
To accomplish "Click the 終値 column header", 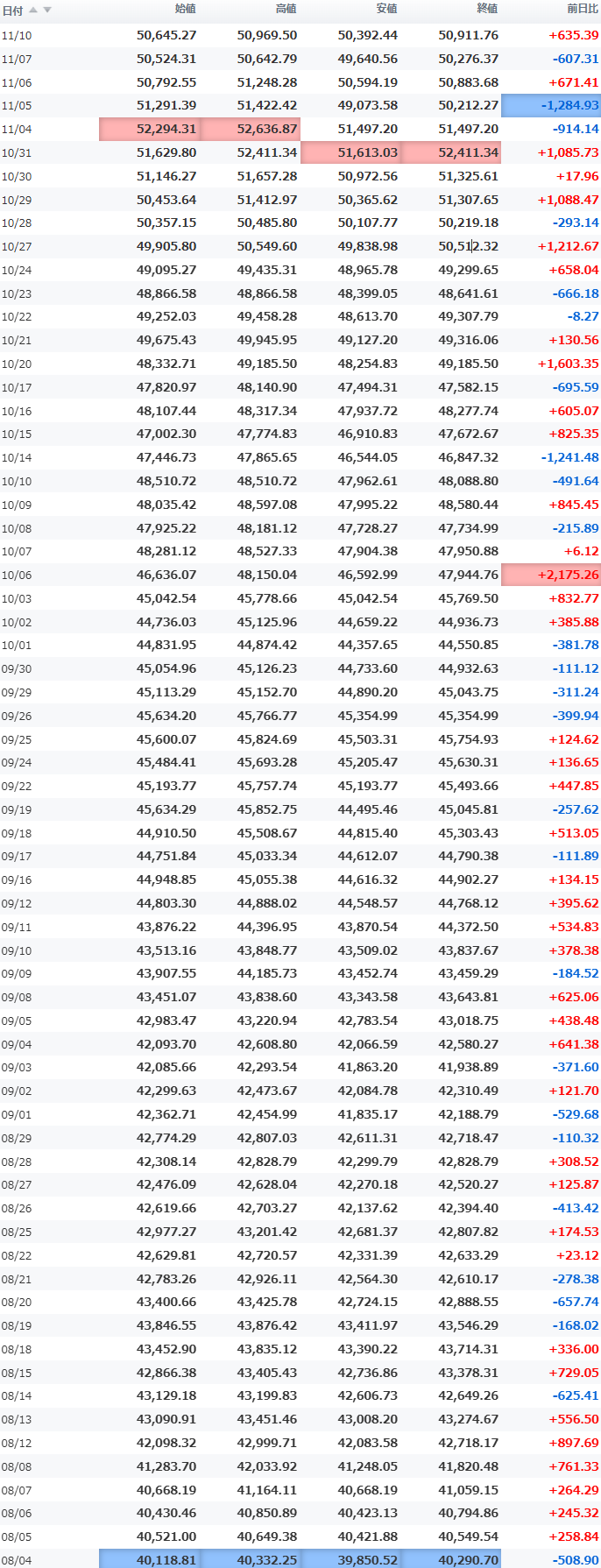I will pyautogui.click(x=487, y=9).
